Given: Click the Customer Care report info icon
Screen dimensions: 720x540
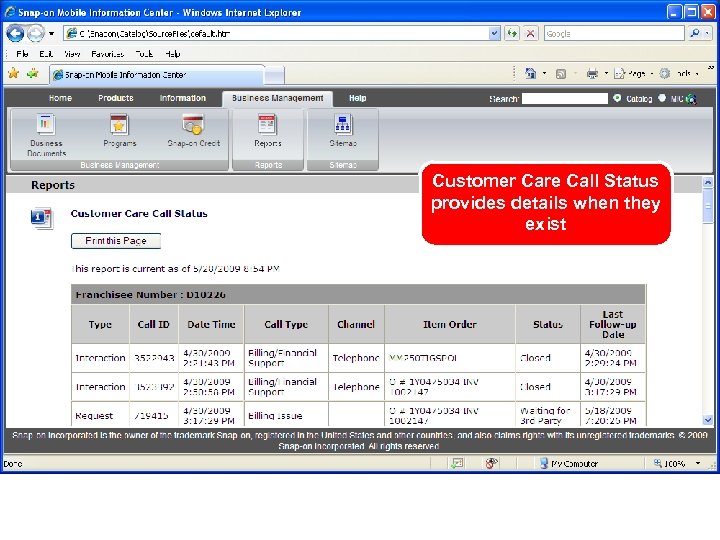Looking at the screenshot, I should tap(42, 218).
